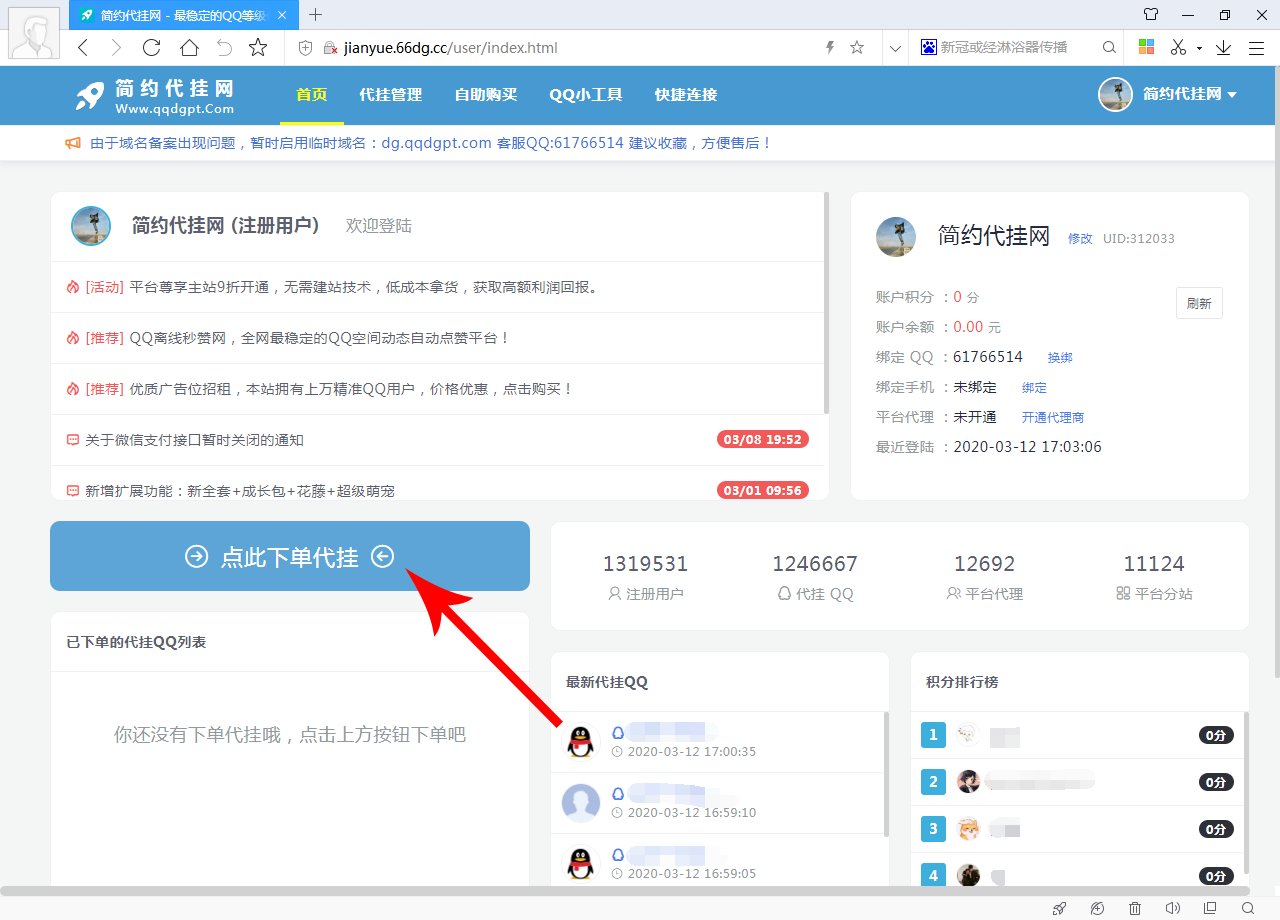The image size is (1280, 920).
Task: Click the rank 1 badge in 积分排行榜
Action: coord(933,736)
